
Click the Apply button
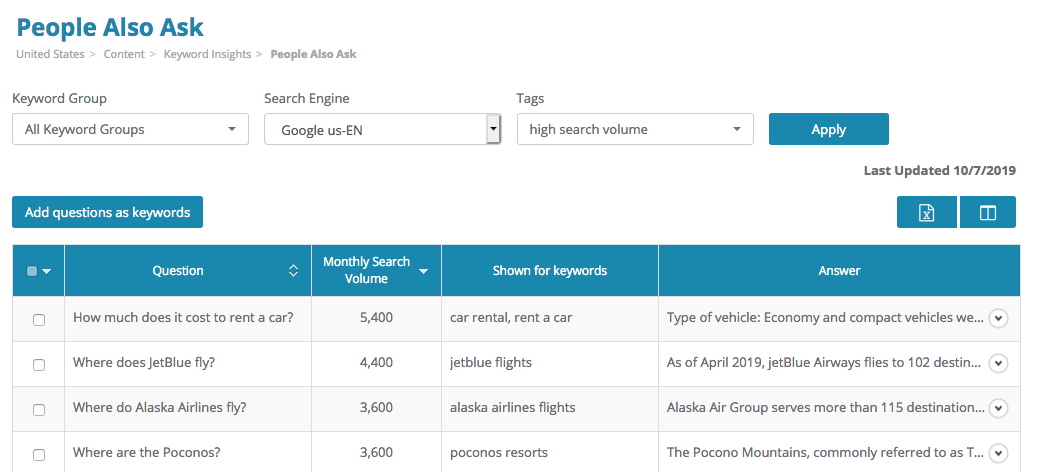point(828,129)
